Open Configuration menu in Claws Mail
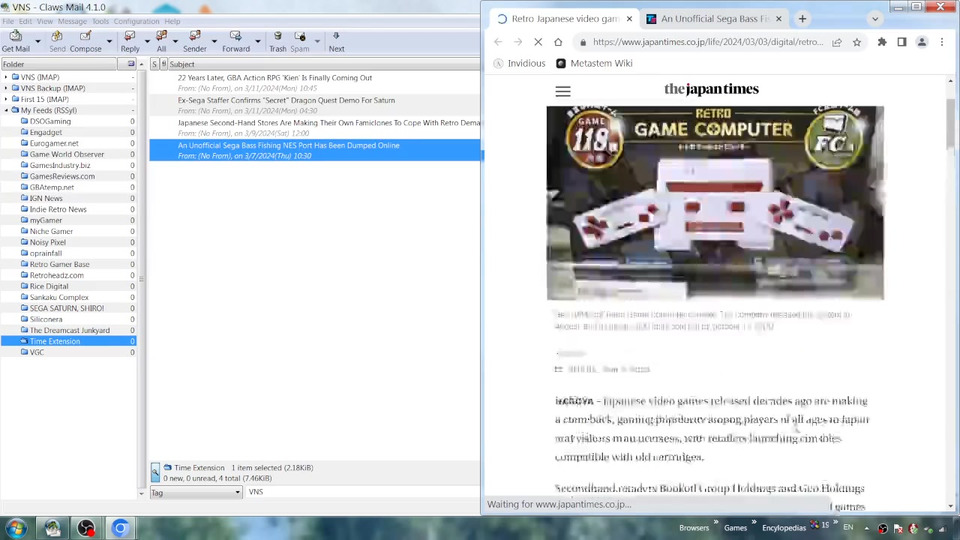This screenshot has width=960, height=540. point(136,21)
